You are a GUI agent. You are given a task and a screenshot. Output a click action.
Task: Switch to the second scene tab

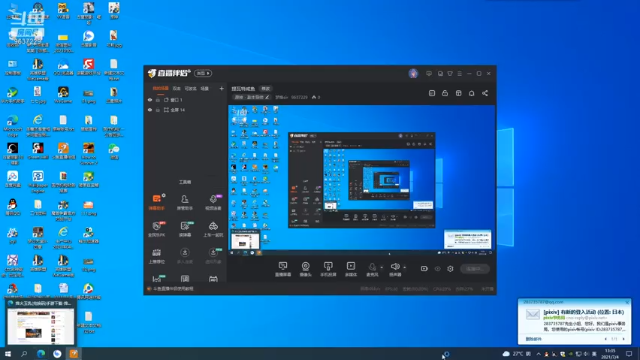click(176, 88)
